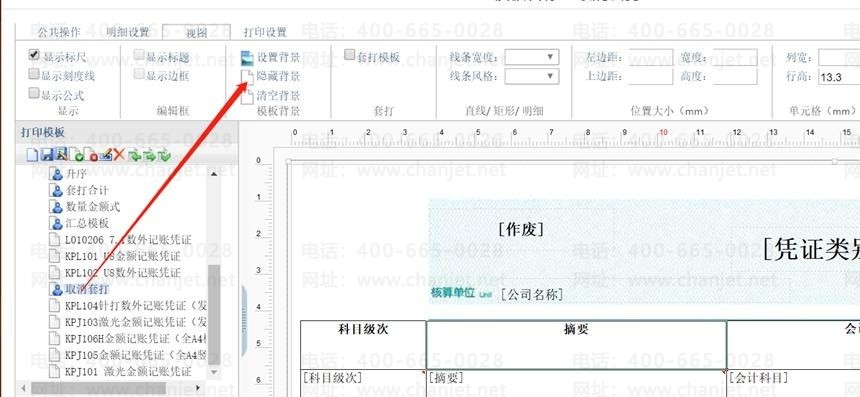Click the blue floppy-disk save icon
This screenshot has height=397, width=860.
pyautogui.click(x=47, y=155)
